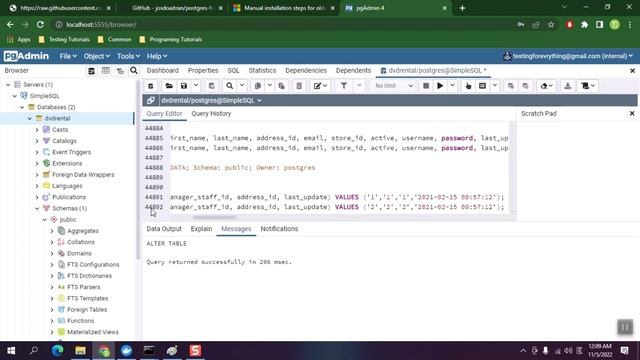640x360 pixels.
Task: Select Foreign Data Wrappers in the tree
Action: click(x=83, y=175)
